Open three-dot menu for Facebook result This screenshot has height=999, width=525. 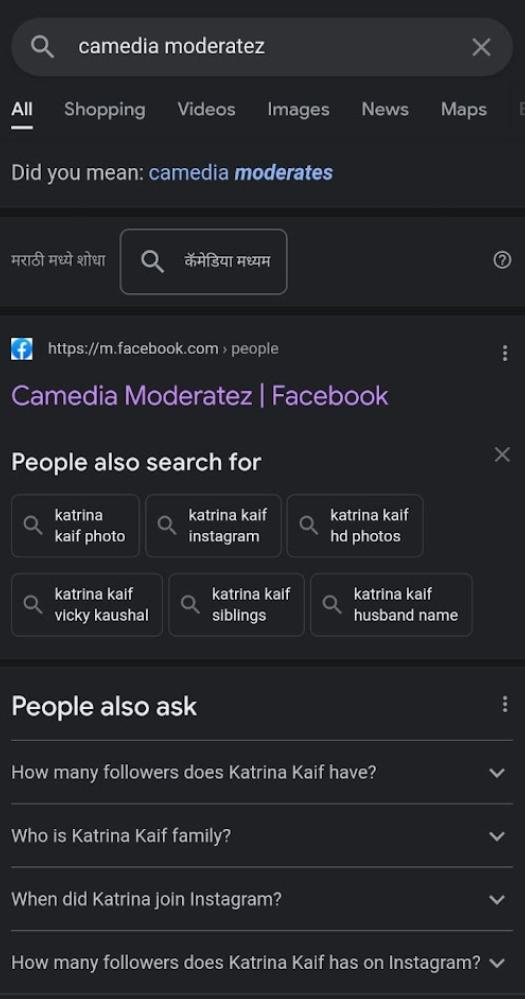coord(505,353)
